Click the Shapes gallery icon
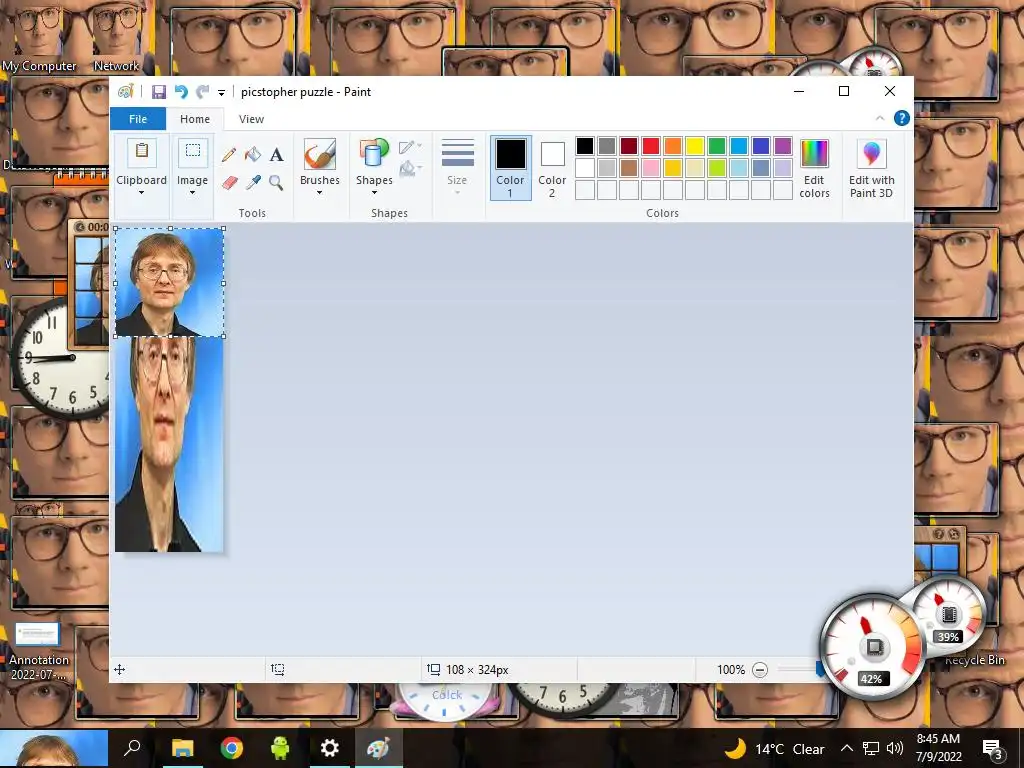 [374, 154]
